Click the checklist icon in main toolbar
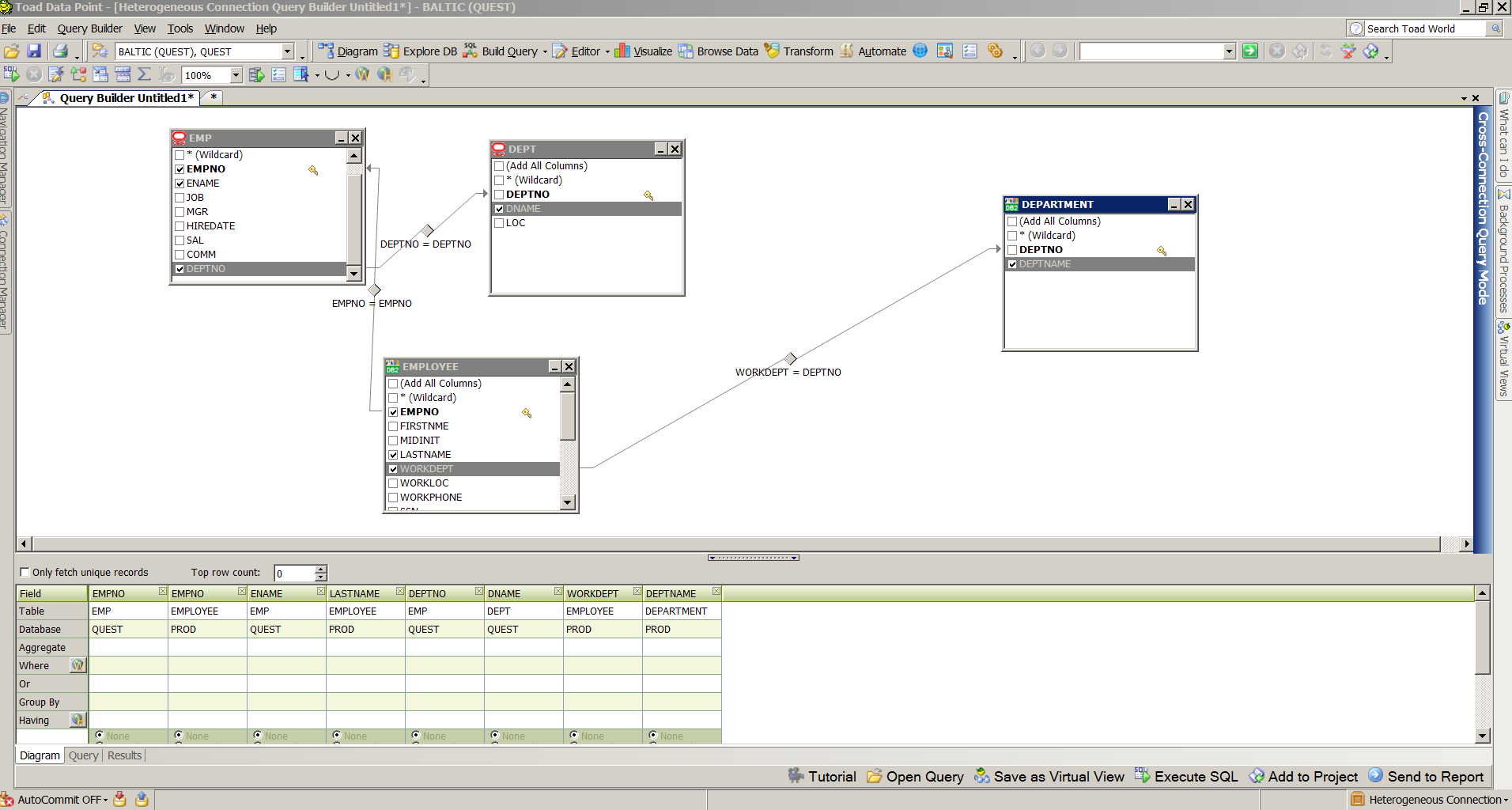 click(x=970, y=51)
